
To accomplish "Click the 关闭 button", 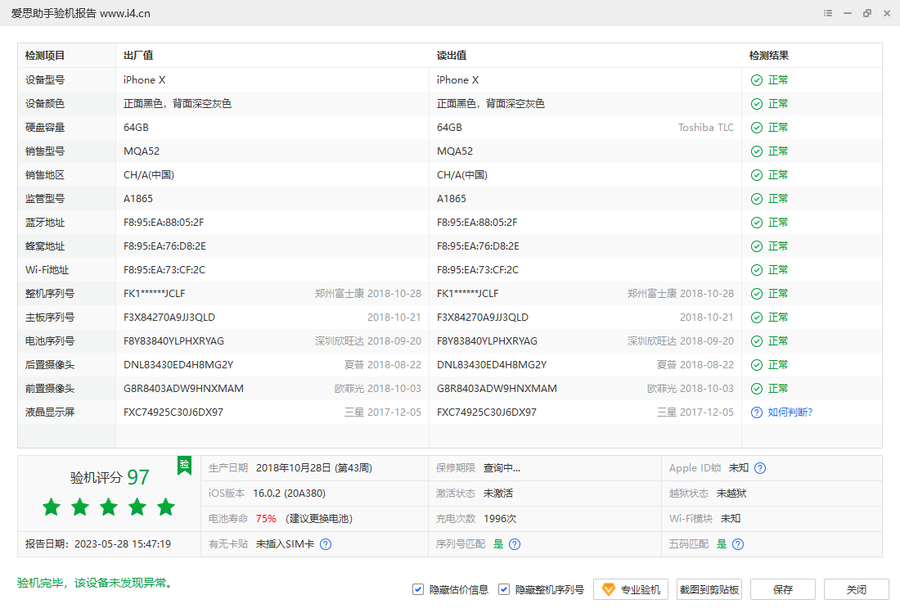I will tap(856, 589).
